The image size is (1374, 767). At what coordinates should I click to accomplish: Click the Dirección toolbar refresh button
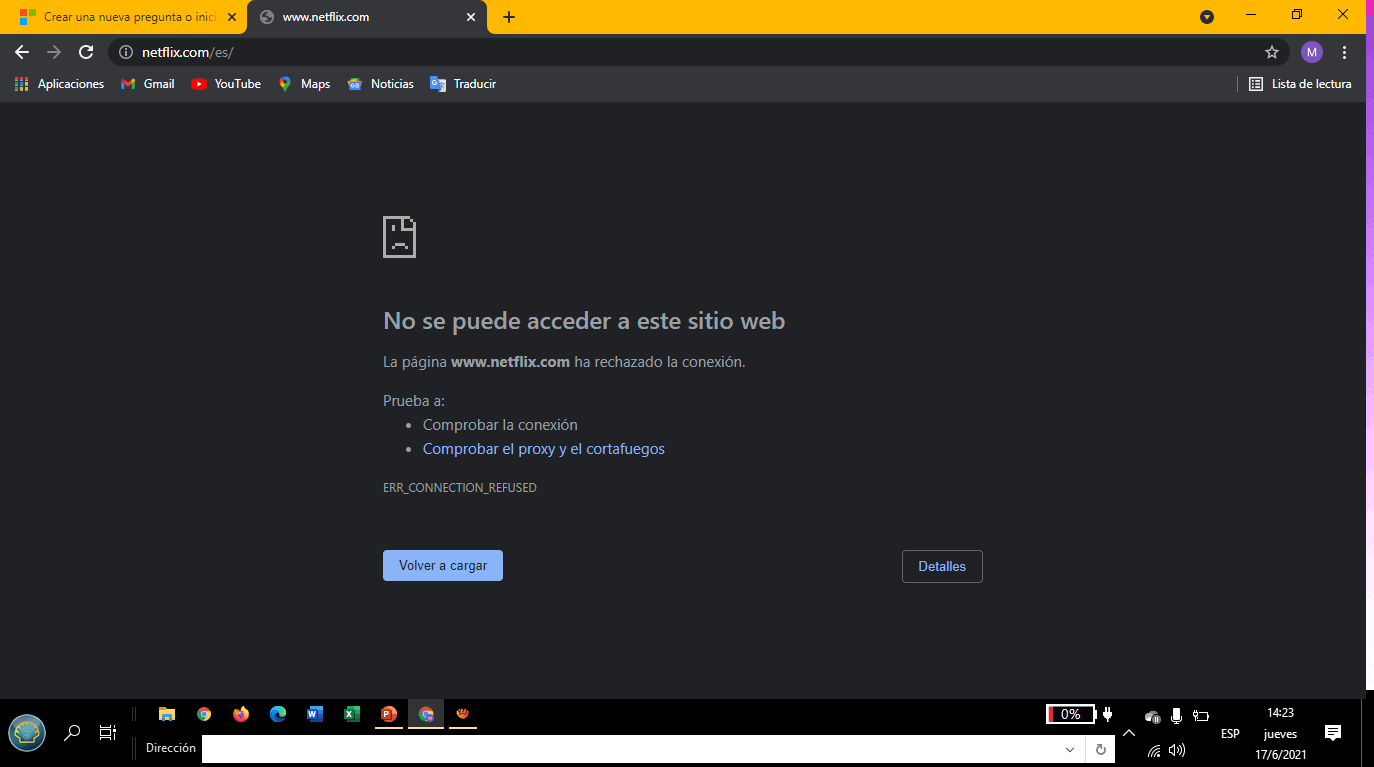click(1101, 749)
